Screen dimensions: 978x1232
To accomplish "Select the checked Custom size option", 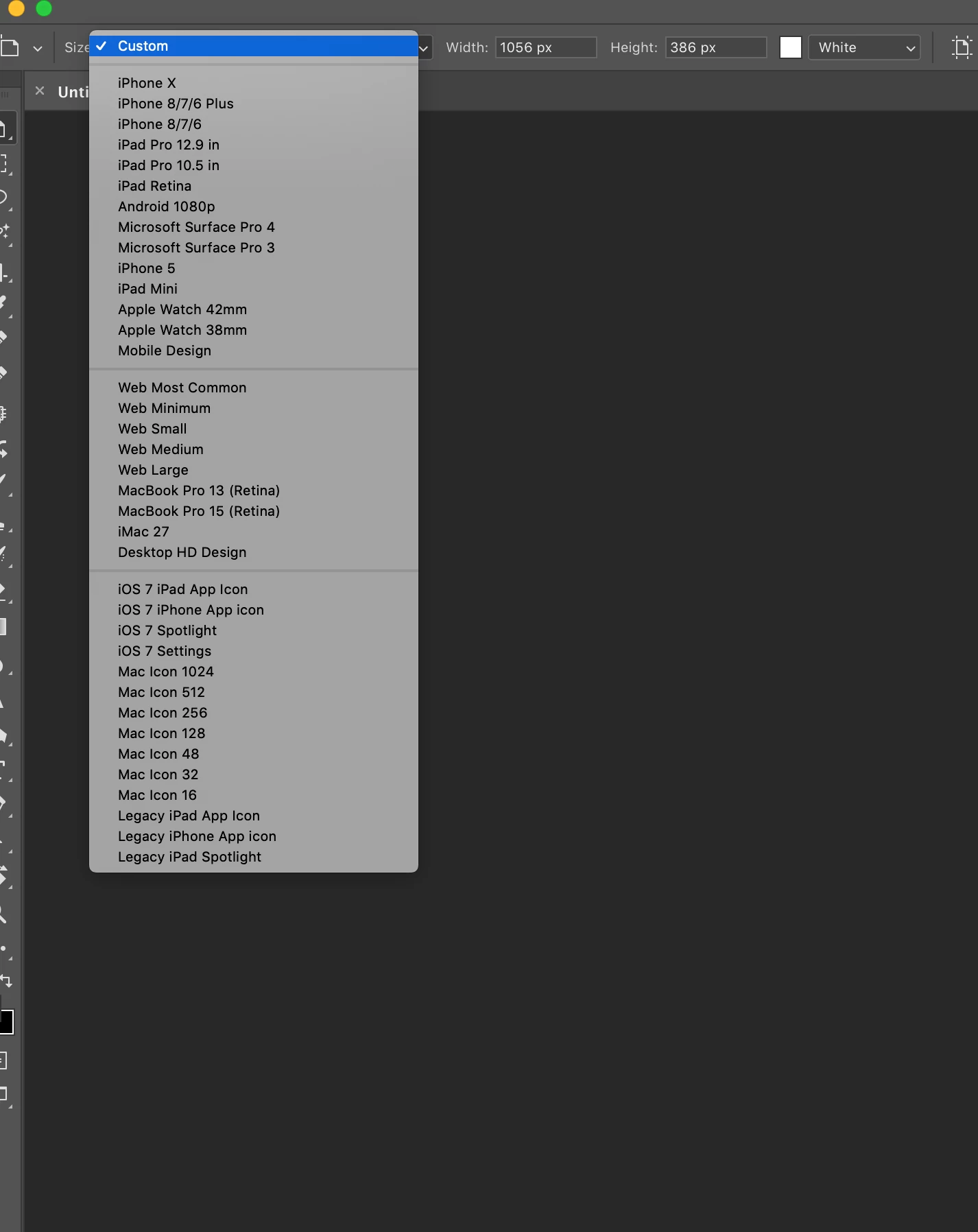I will tap(254, 46).
